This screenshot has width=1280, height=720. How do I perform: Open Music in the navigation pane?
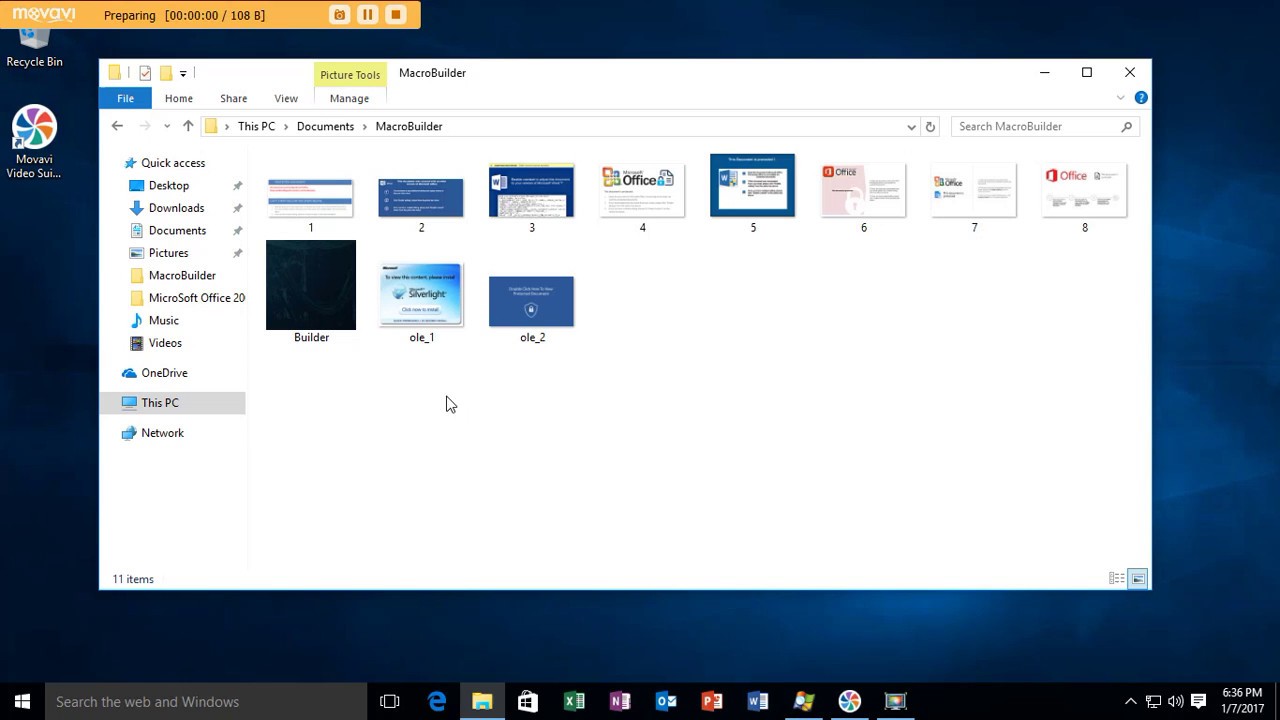[164, 320]
